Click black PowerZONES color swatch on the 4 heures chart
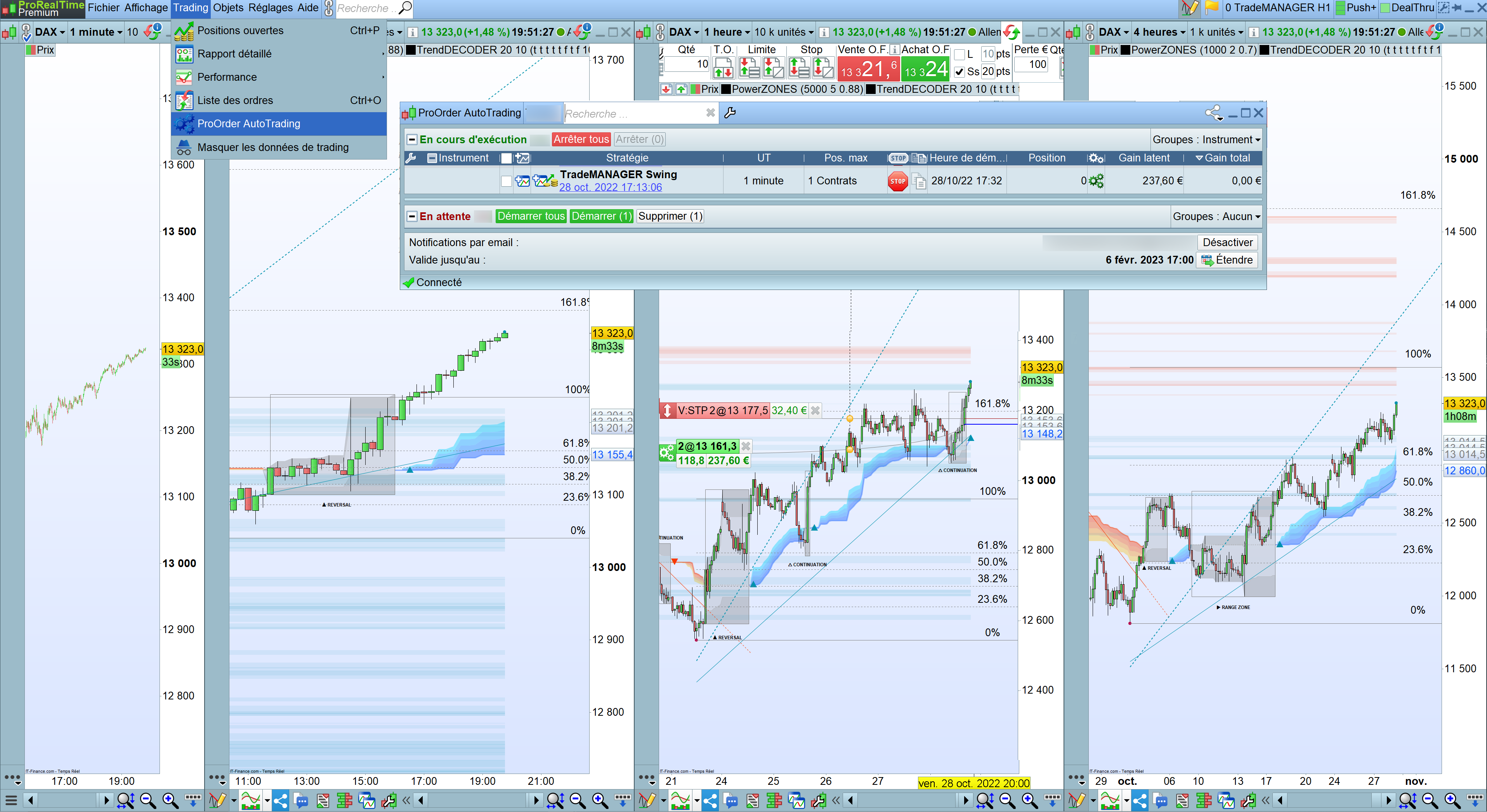The height and width of the screenshot is (812, 1487). point(1125,50)
